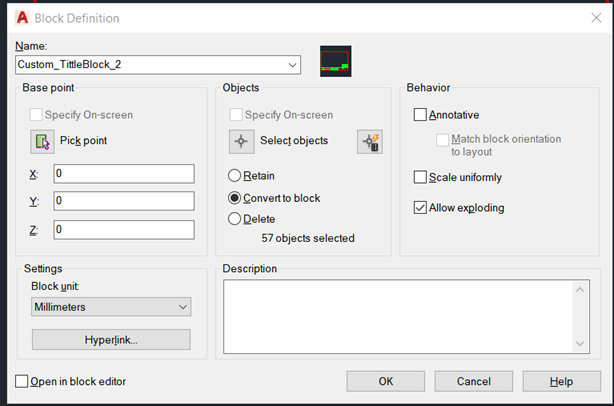Image resolution: width=614 pixels, height=406 pixels.
Task: Enable the Annotative checkbox
Action: [420, 115]
